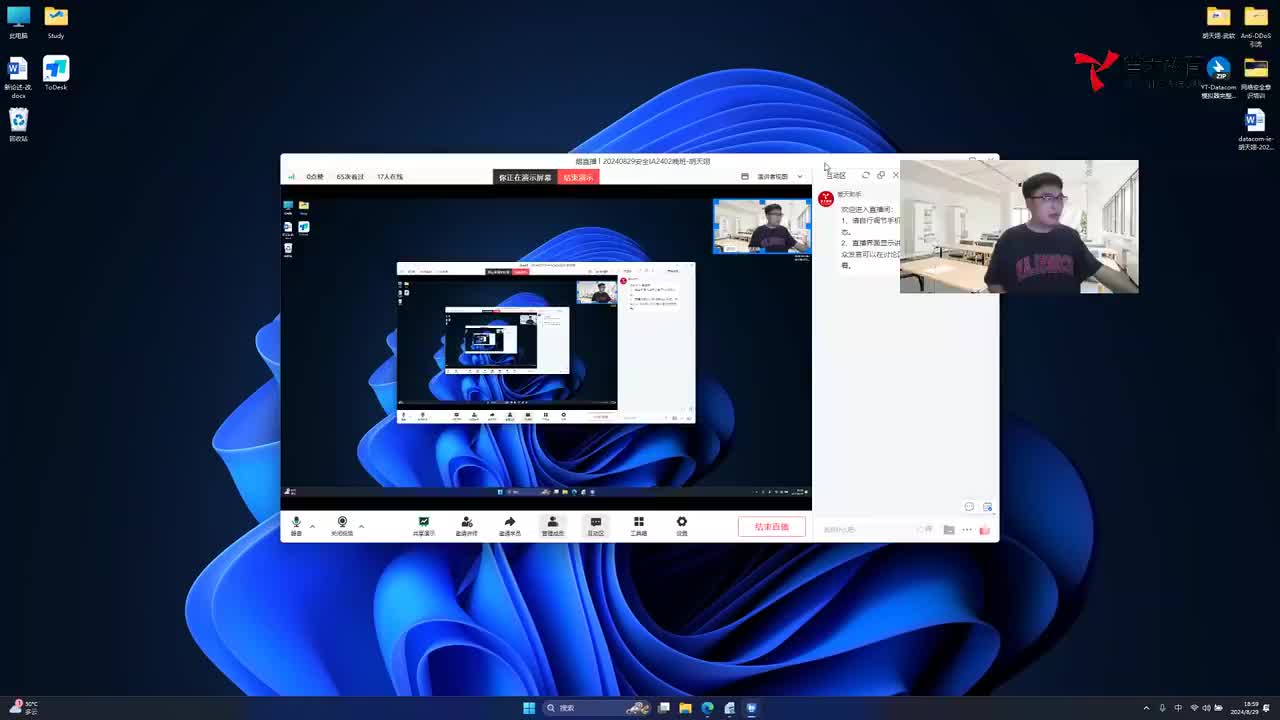Open the ToDesk desktop shortcut
The width and height of the screenshot is (1280, 720).
[56, 73]
